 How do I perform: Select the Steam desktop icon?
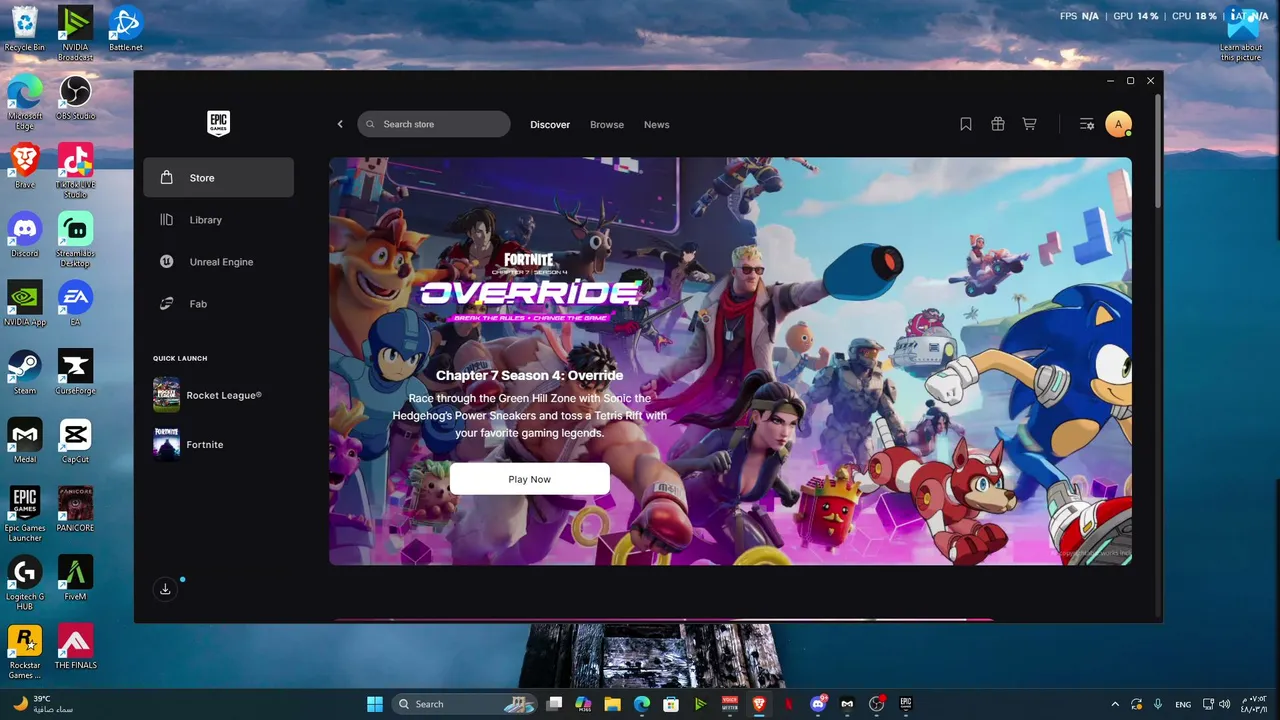pos(24,372)
